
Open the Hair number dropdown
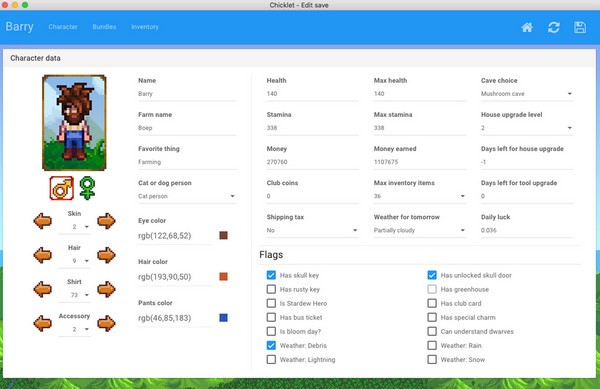74,261
